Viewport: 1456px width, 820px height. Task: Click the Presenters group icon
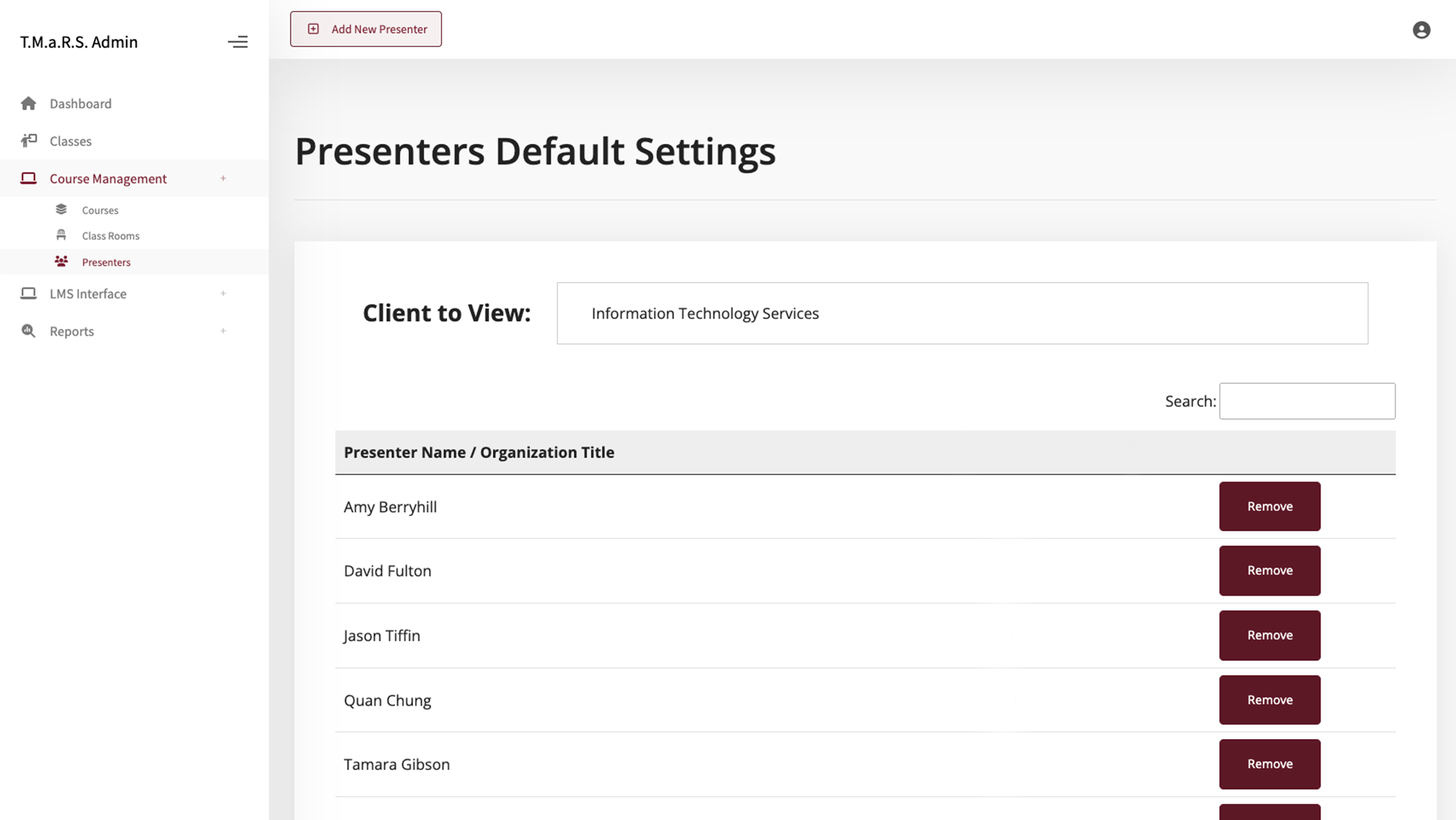pyautogui.click(x=62, y=261)
